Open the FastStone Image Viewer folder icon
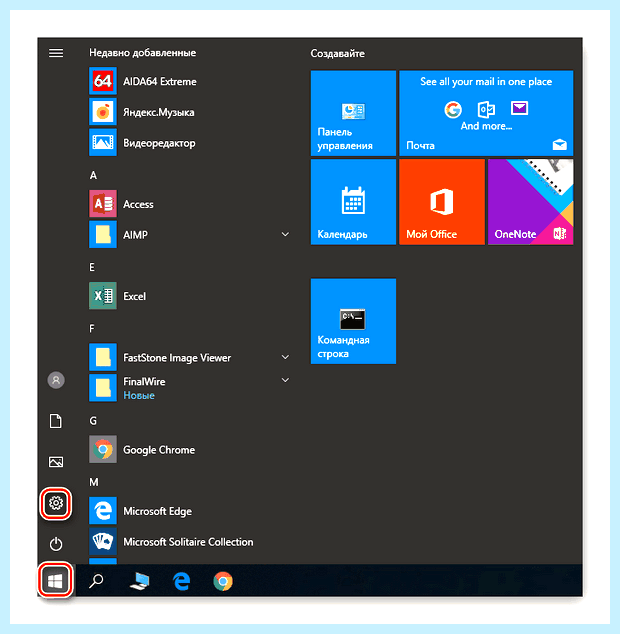620x634 pixels. tap(103, 357)
